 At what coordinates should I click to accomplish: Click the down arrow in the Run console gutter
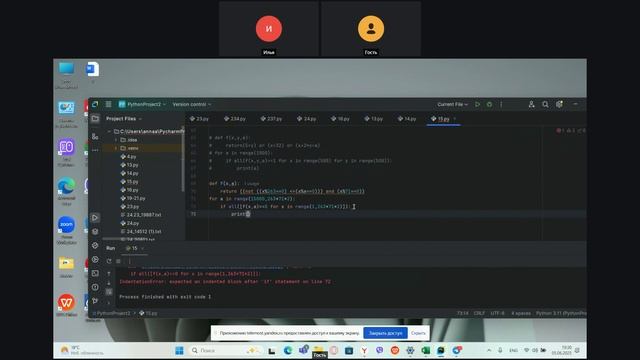109,282
